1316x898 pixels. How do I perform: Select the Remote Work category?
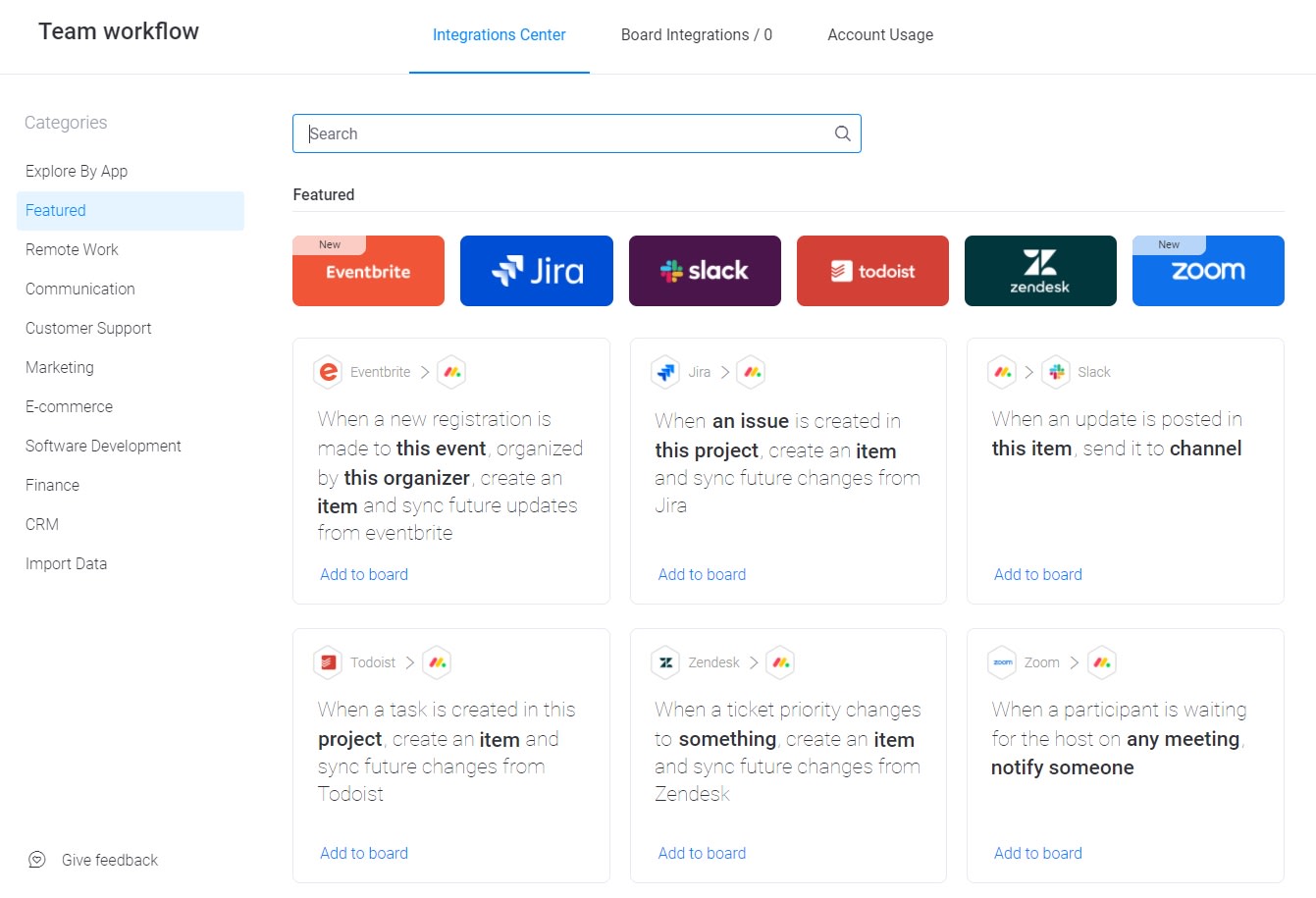131,249
